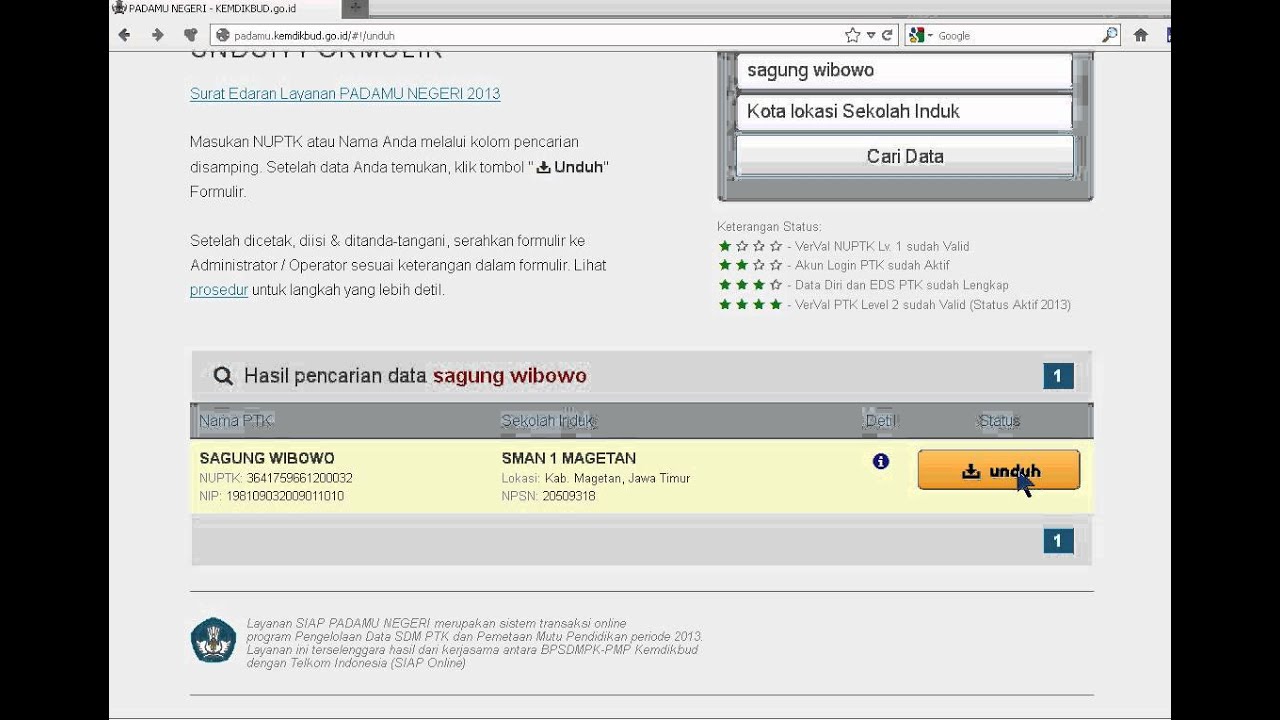Image resolution: width=1280 pixels, height=720 pixels.
Task: Go back with the browser back arrow
Action: (124, 35)
